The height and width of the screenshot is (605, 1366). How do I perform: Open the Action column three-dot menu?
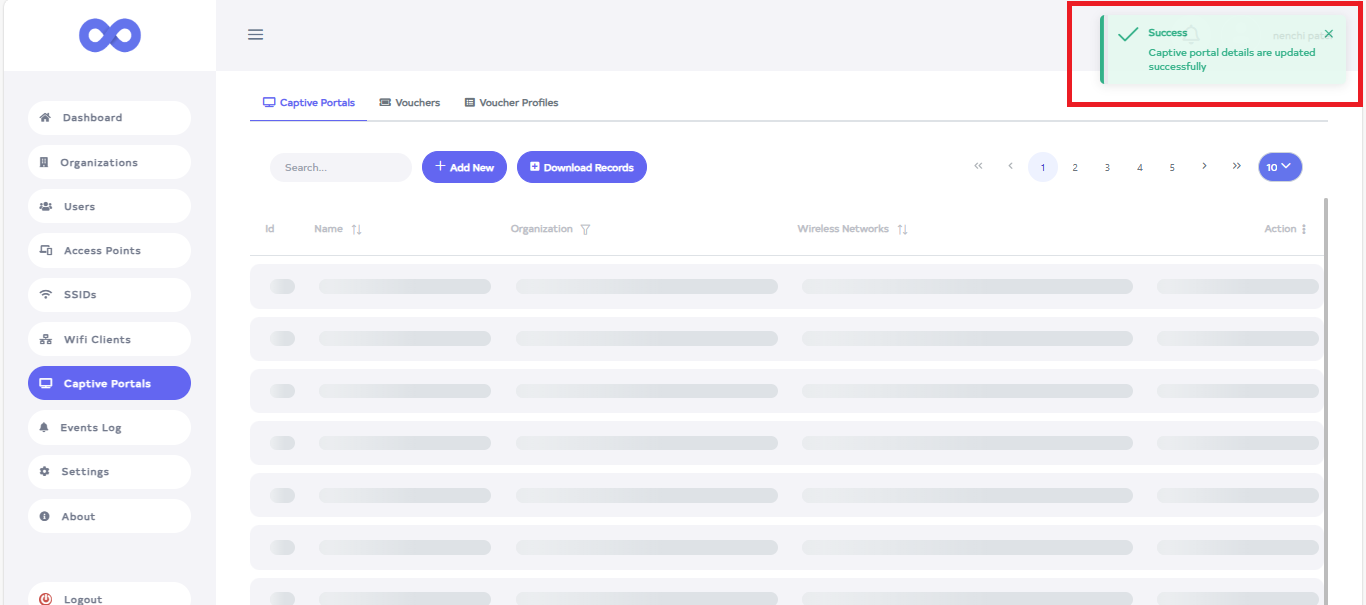pyautogui.click(x=1304, y=229)
